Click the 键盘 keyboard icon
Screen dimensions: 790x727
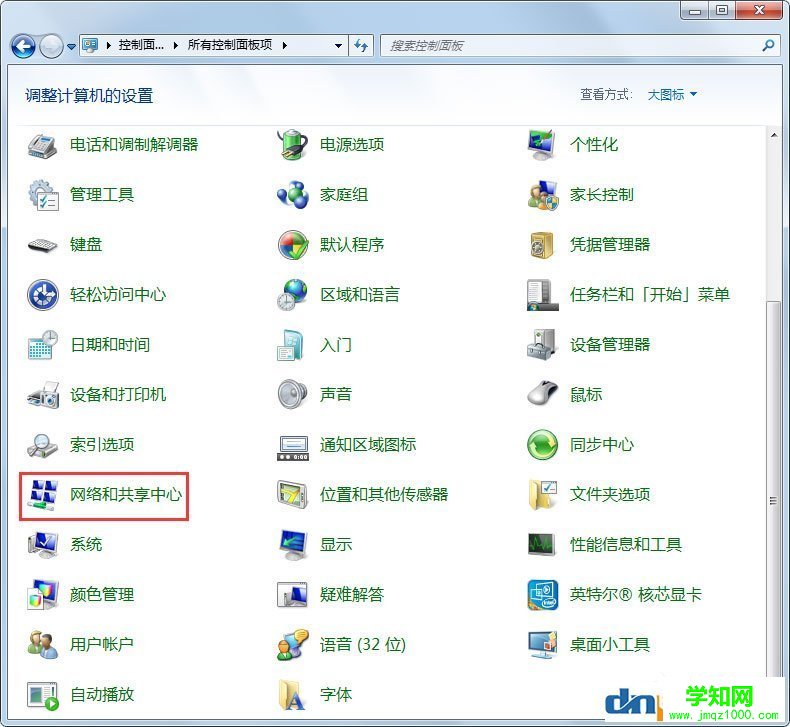[42, 245]
